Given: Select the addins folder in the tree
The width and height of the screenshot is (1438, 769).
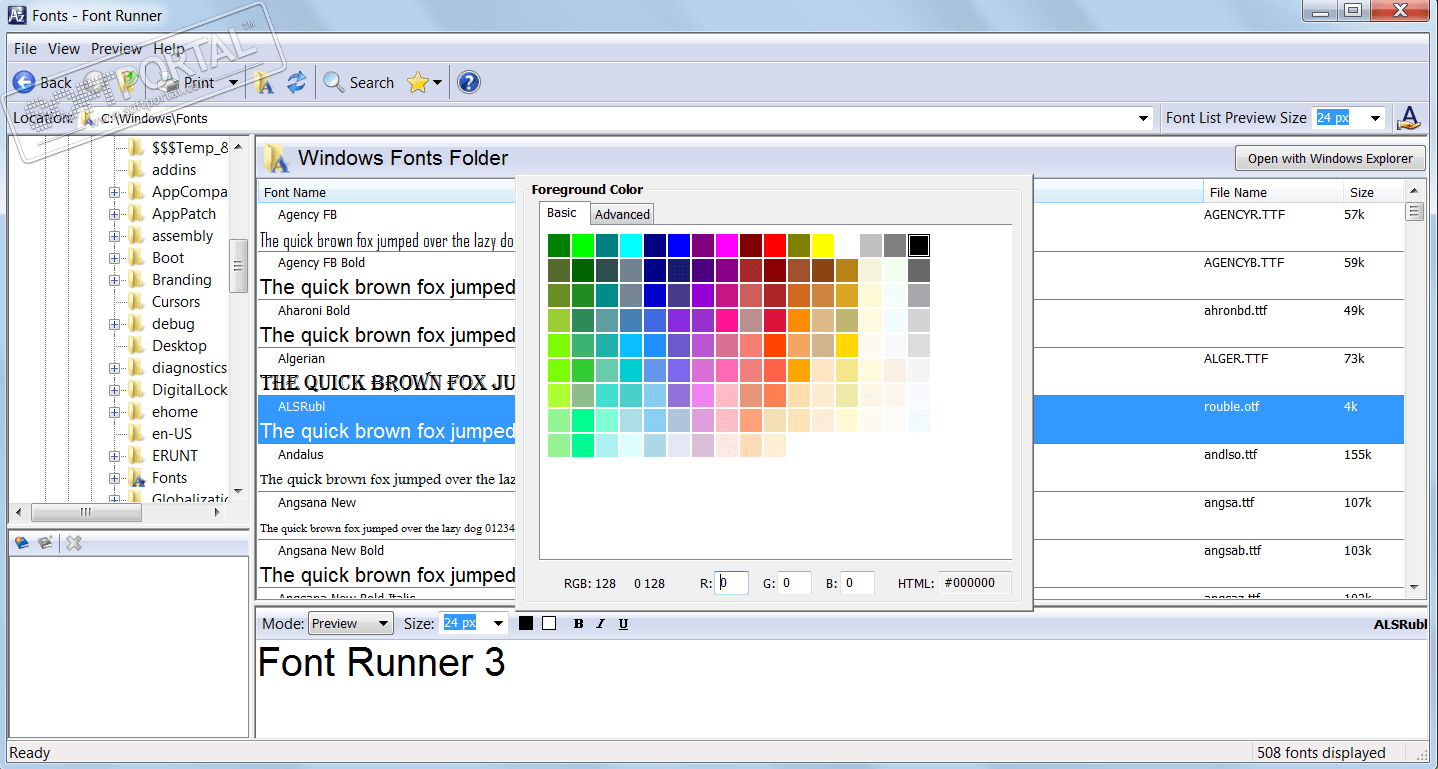Looking at the screenshot, I should (x=174, y=170).
